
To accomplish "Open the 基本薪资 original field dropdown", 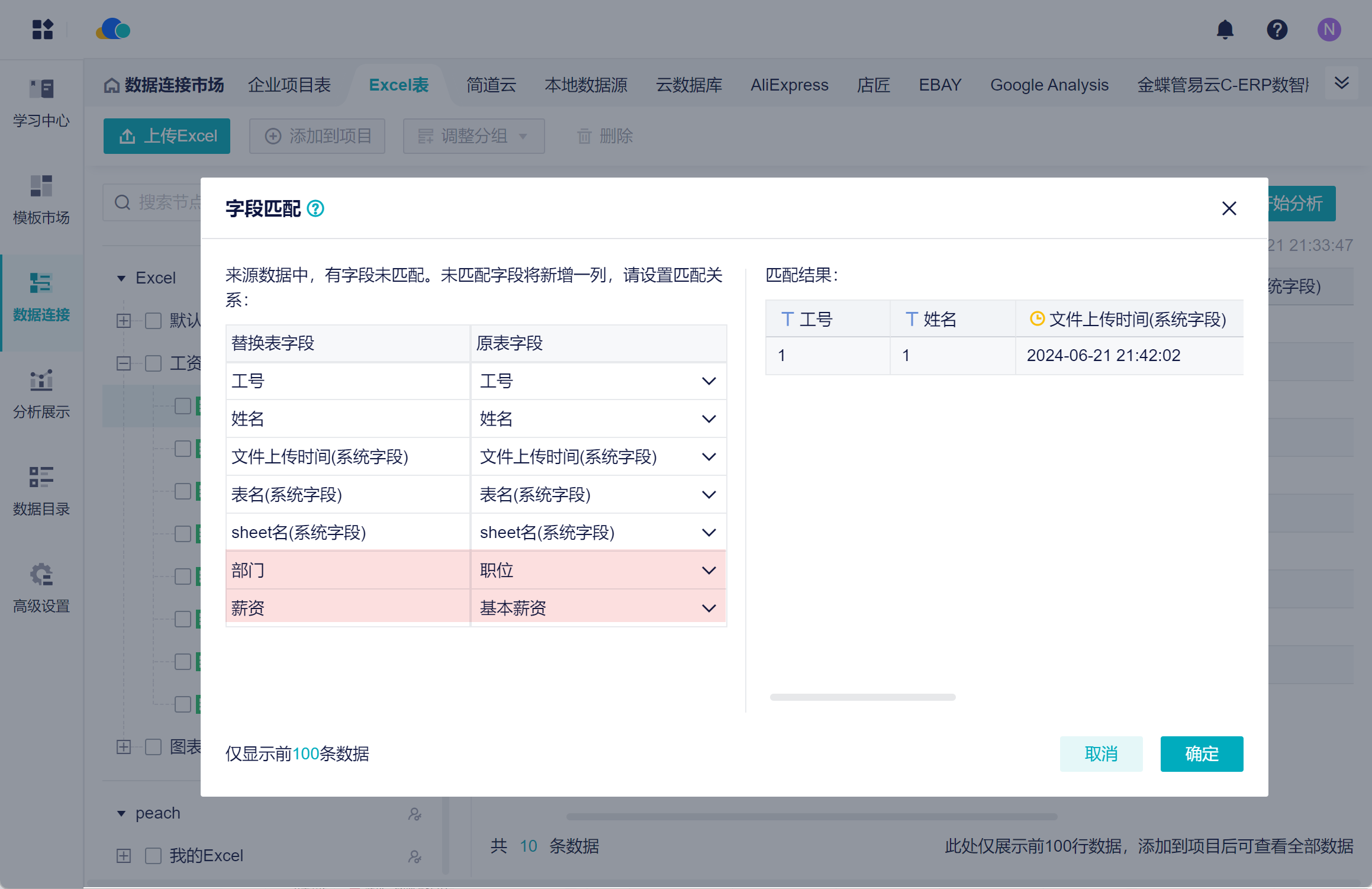I will tap(708, 608).
